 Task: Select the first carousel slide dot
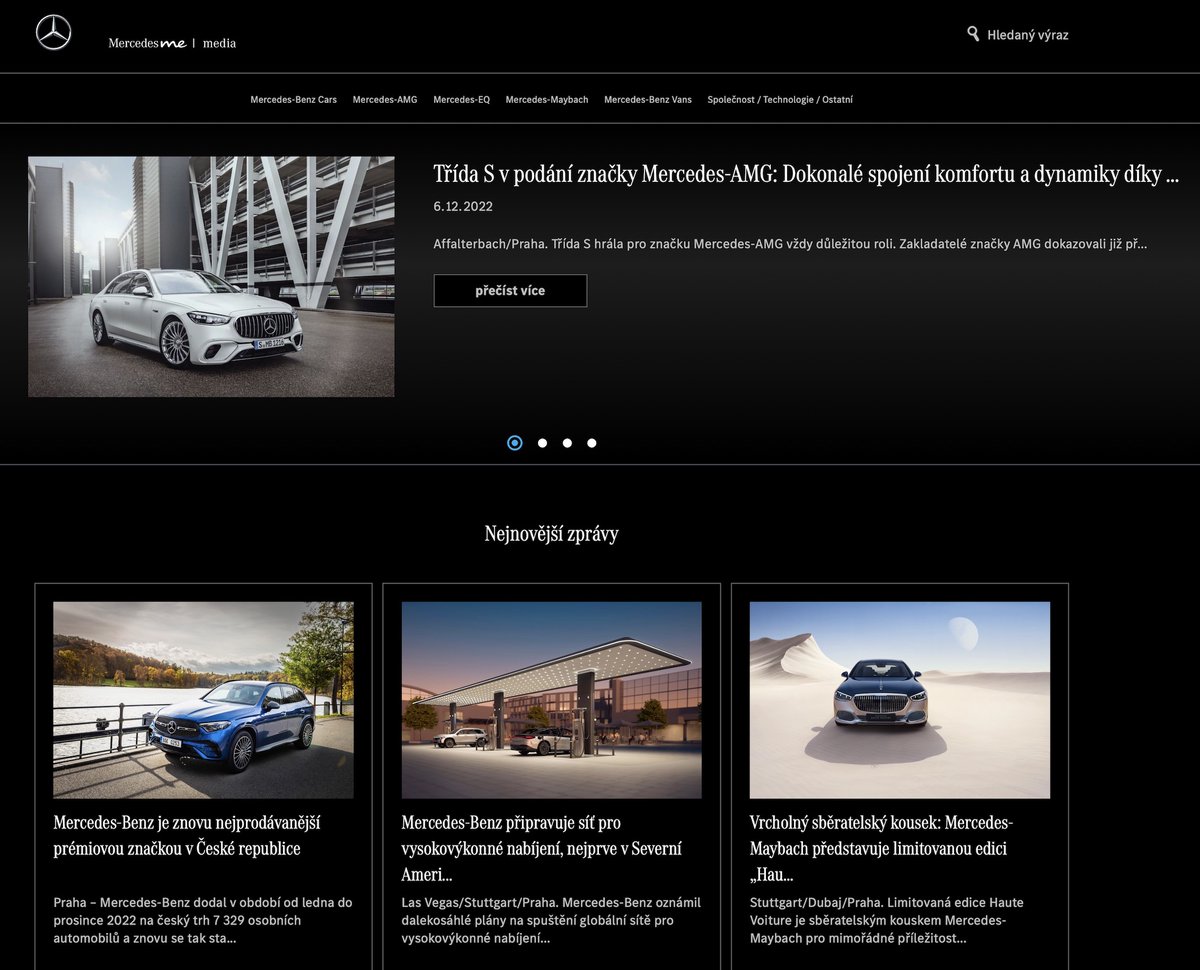515,443
